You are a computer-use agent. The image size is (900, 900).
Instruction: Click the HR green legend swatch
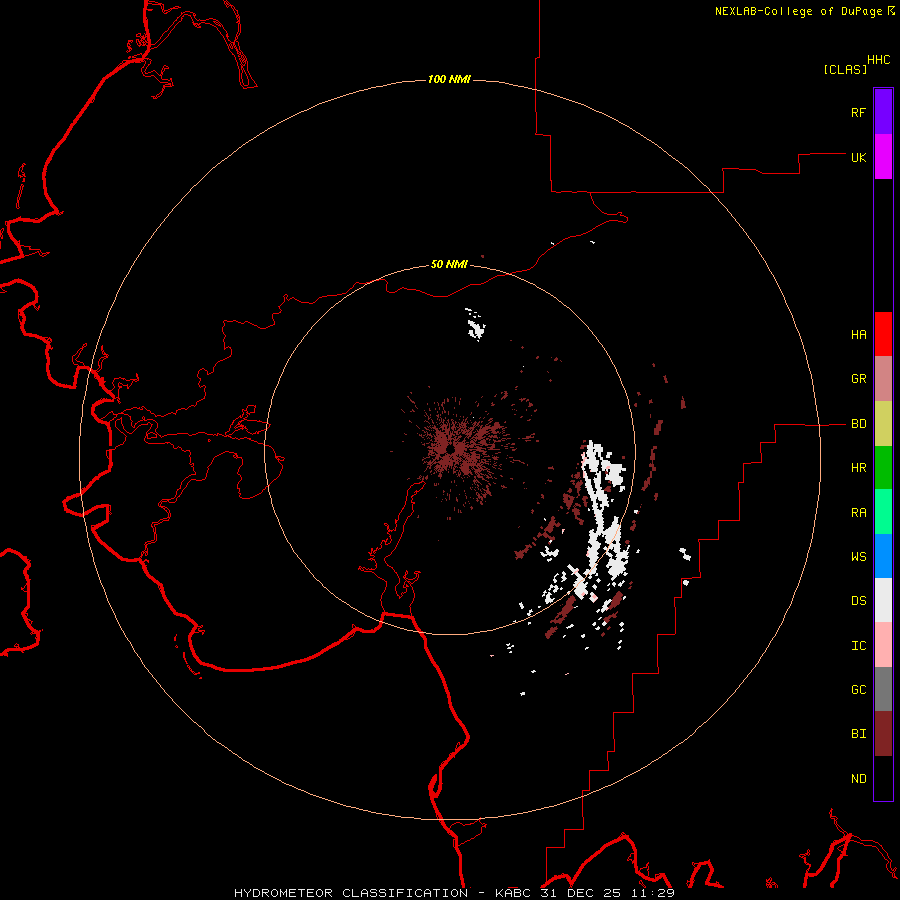point(883,468)
